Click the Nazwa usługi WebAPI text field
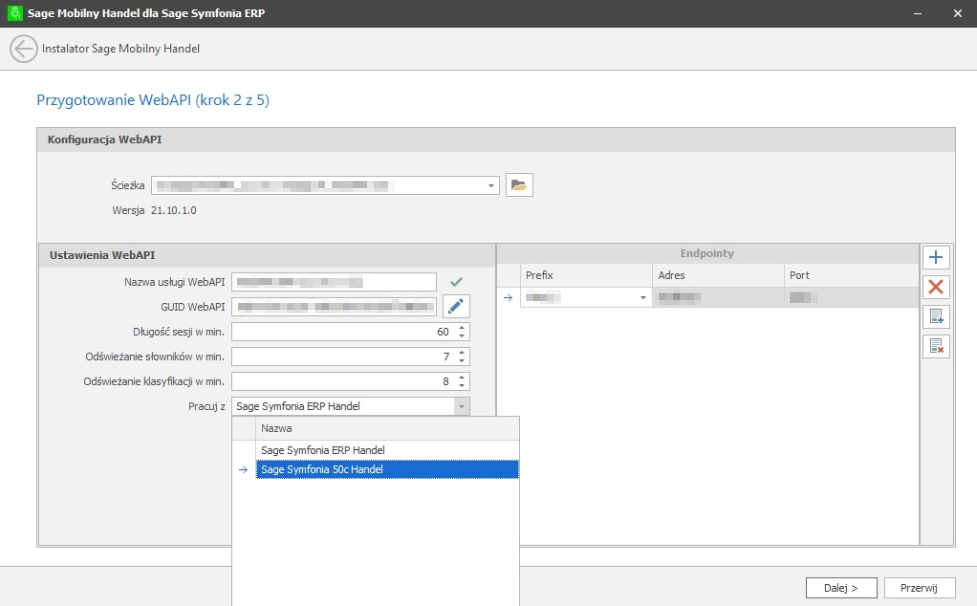Screen dimensions: 977x606 [x=334, y=282]
